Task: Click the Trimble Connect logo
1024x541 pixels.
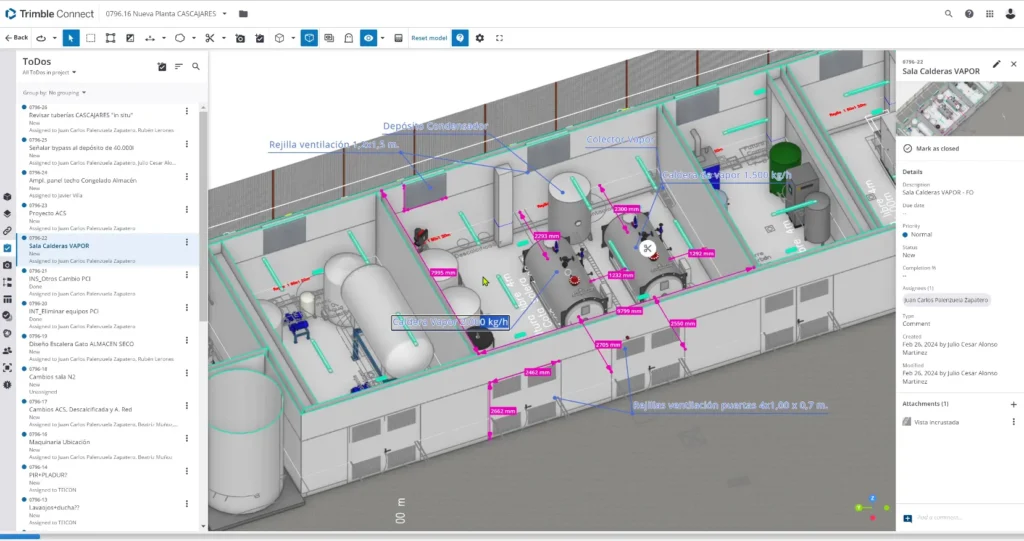Action: [50, 13]
